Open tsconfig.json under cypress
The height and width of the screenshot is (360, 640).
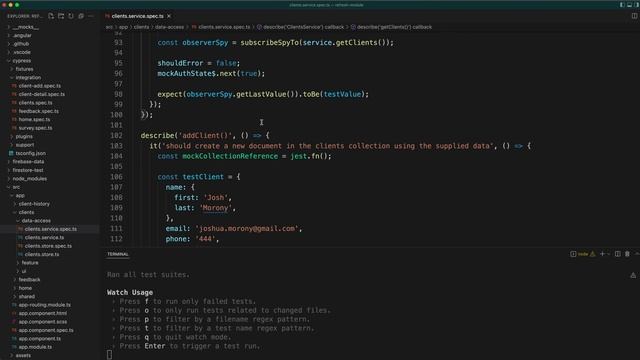click(31, 153)
